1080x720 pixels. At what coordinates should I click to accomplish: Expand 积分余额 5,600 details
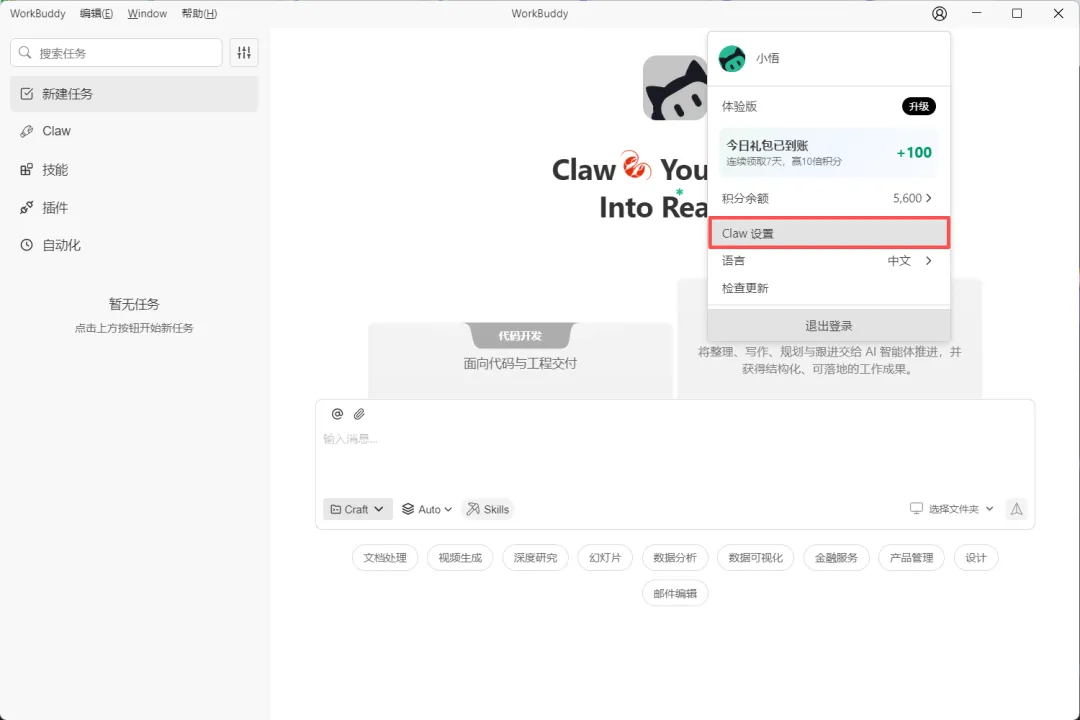coord(829,198)
